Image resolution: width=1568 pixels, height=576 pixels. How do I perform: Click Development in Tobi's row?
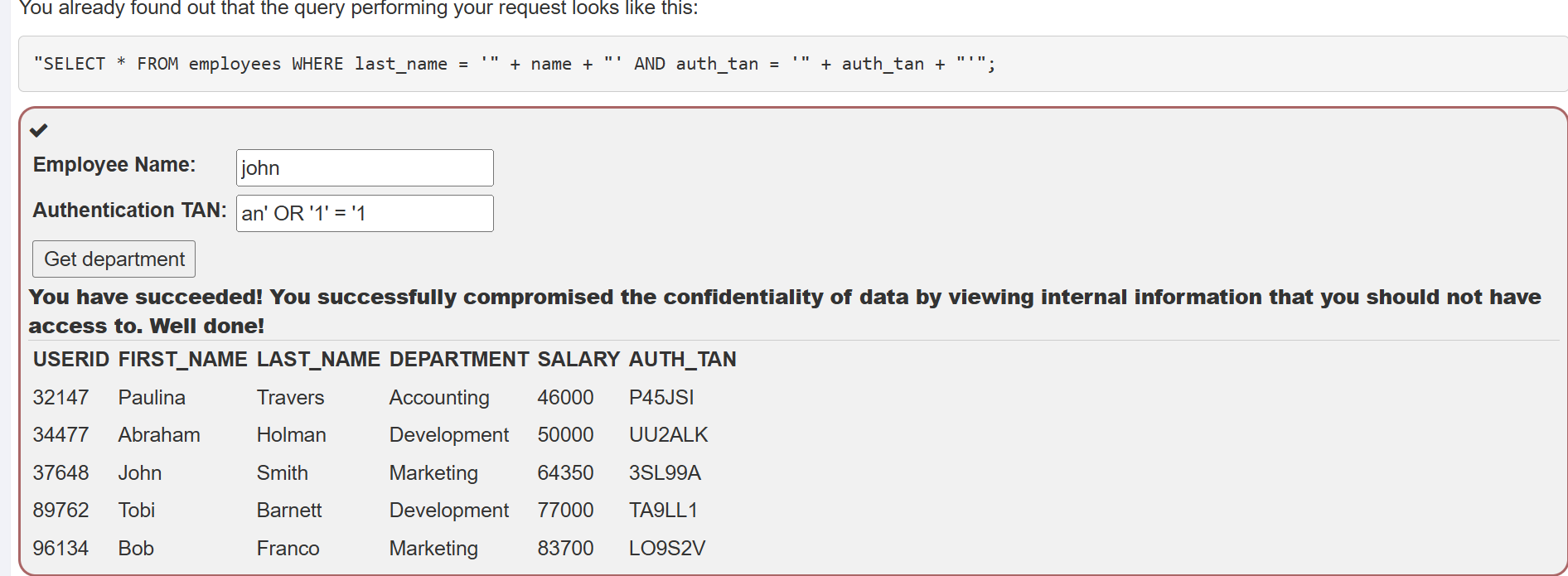click(x=449, y=511)
